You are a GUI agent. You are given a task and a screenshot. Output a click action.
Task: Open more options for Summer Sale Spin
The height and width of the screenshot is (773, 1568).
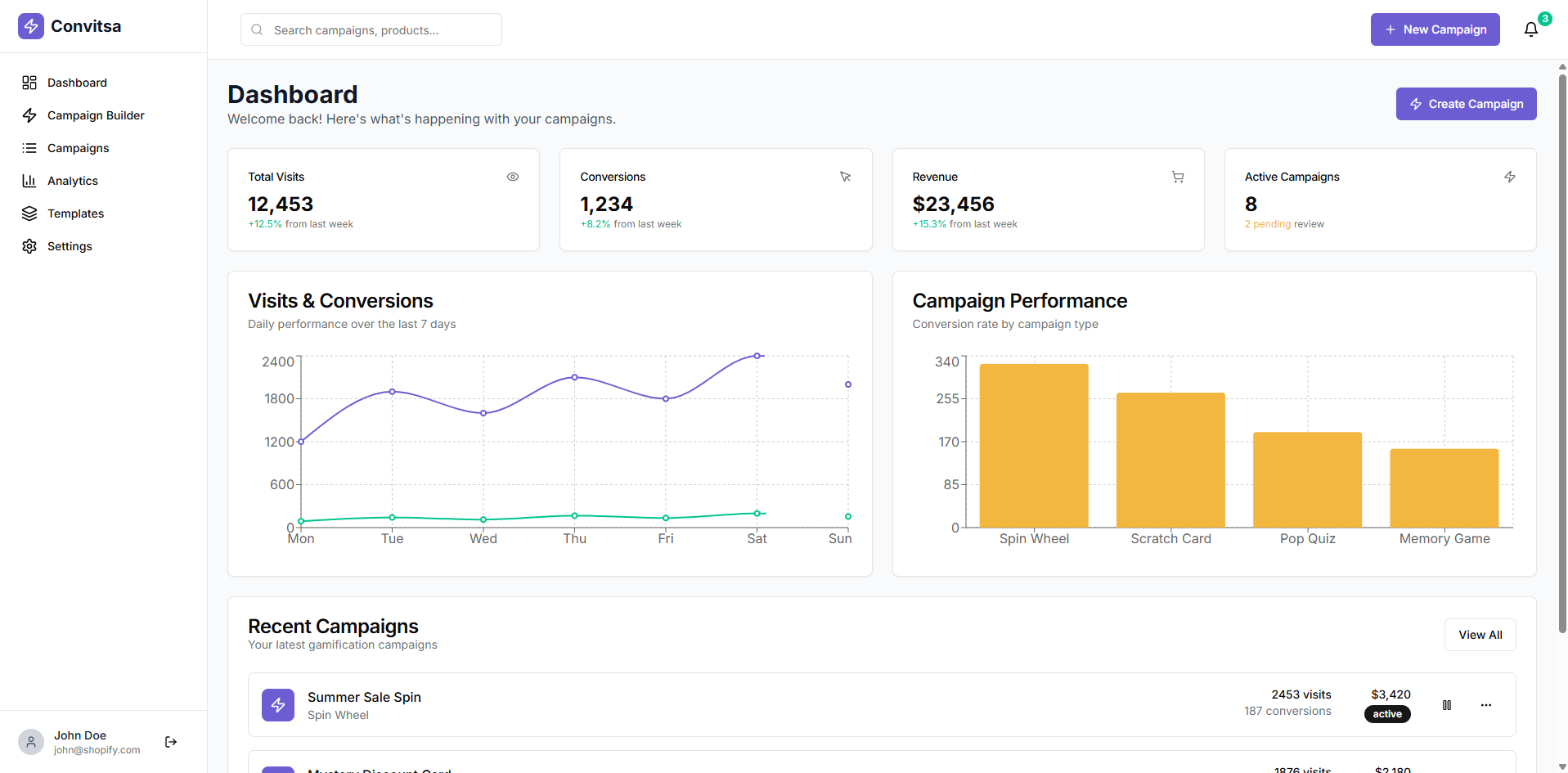pos(1486,705)
